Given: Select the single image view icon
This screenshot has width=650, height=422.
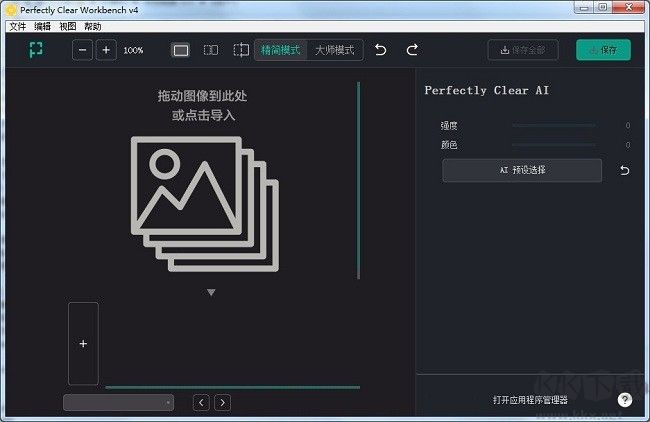Looking at the screenshot, I should coord(180,50).
